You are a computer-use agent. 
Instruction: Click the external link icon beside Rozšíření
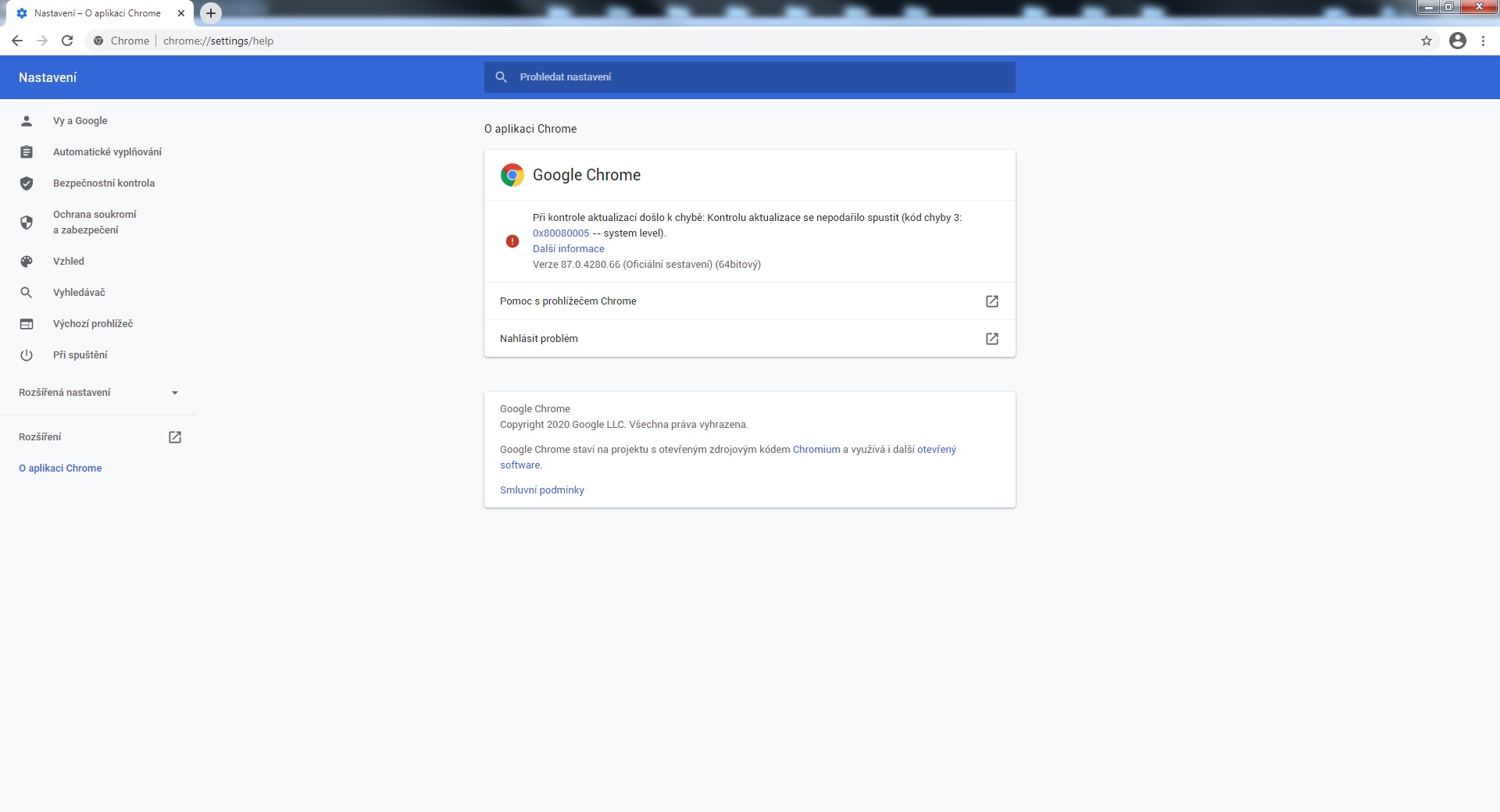coord(175,437)
